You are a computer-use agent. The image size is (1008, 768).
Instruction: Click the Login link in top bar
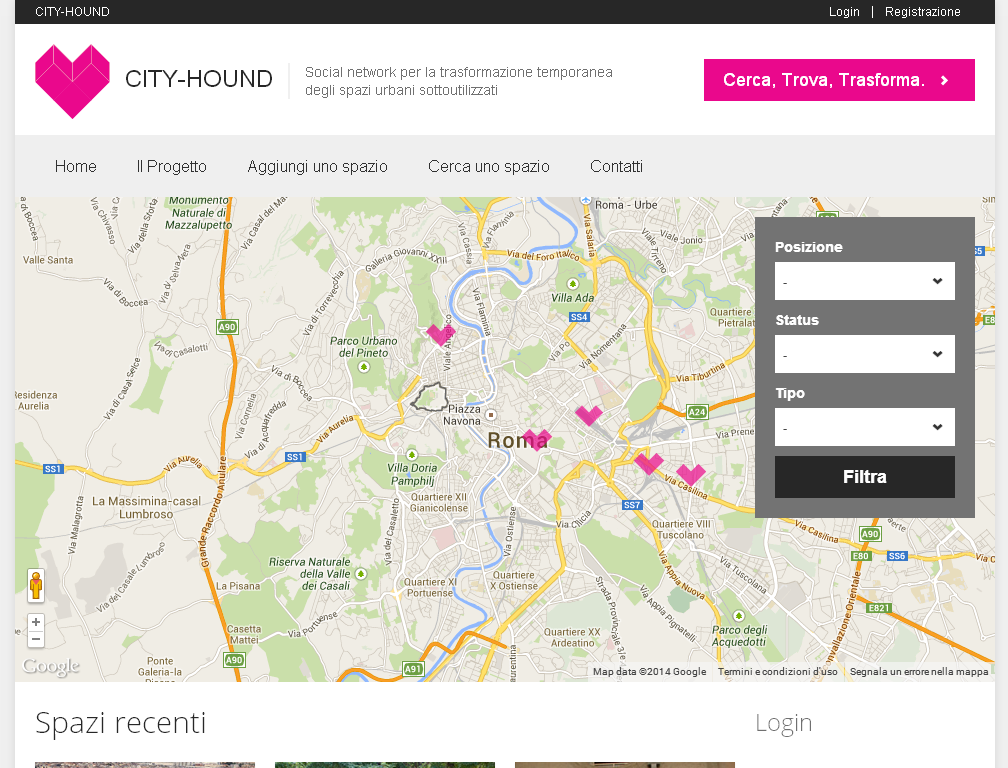(x=844, y=12)
